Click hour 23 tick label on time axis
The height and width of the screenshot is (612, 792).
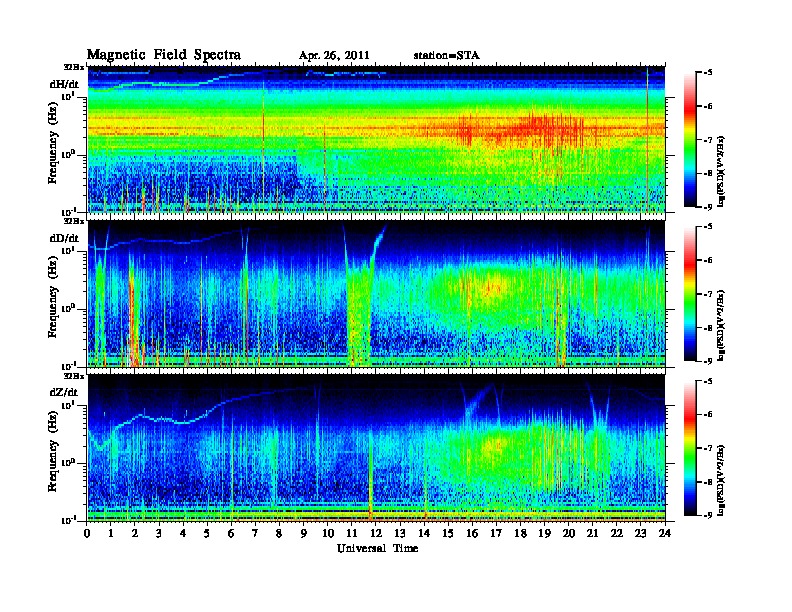point(641,533)
